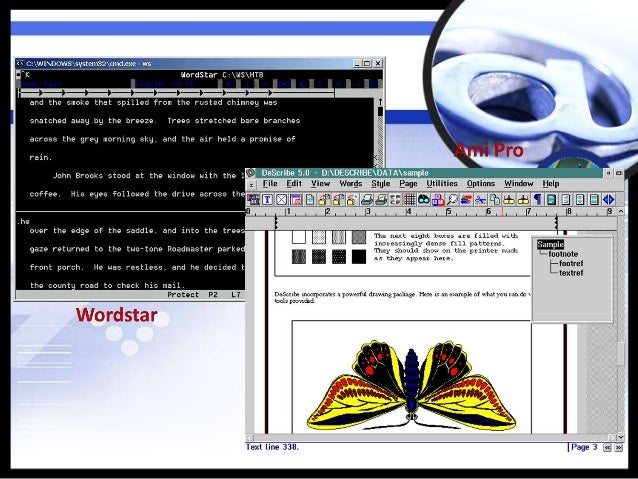638x479 pixels.
Task: Open the File menu in DeScribe
Action: (270, 184)
